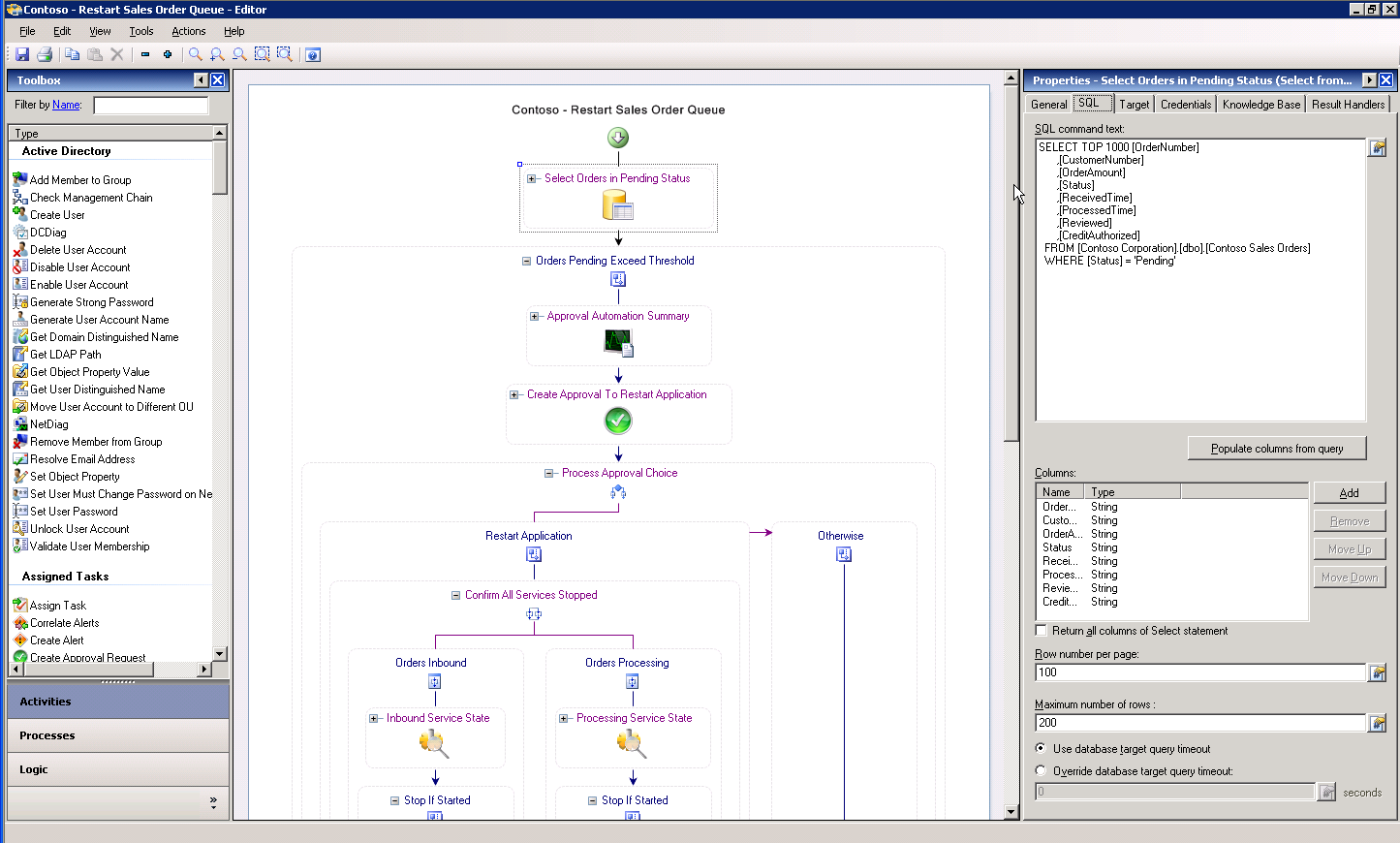Click the Add column button

click(1350, 493)
